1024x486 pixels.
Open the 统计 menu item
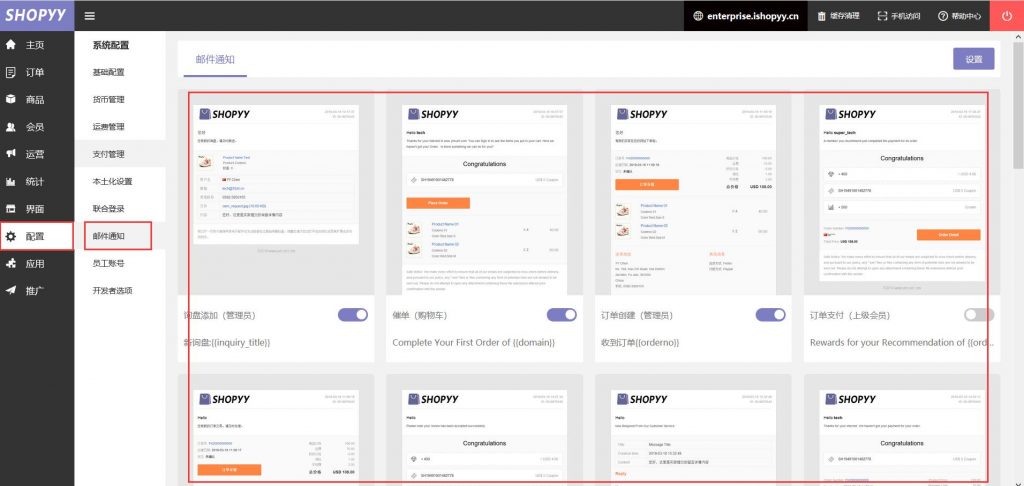(37, 182)
